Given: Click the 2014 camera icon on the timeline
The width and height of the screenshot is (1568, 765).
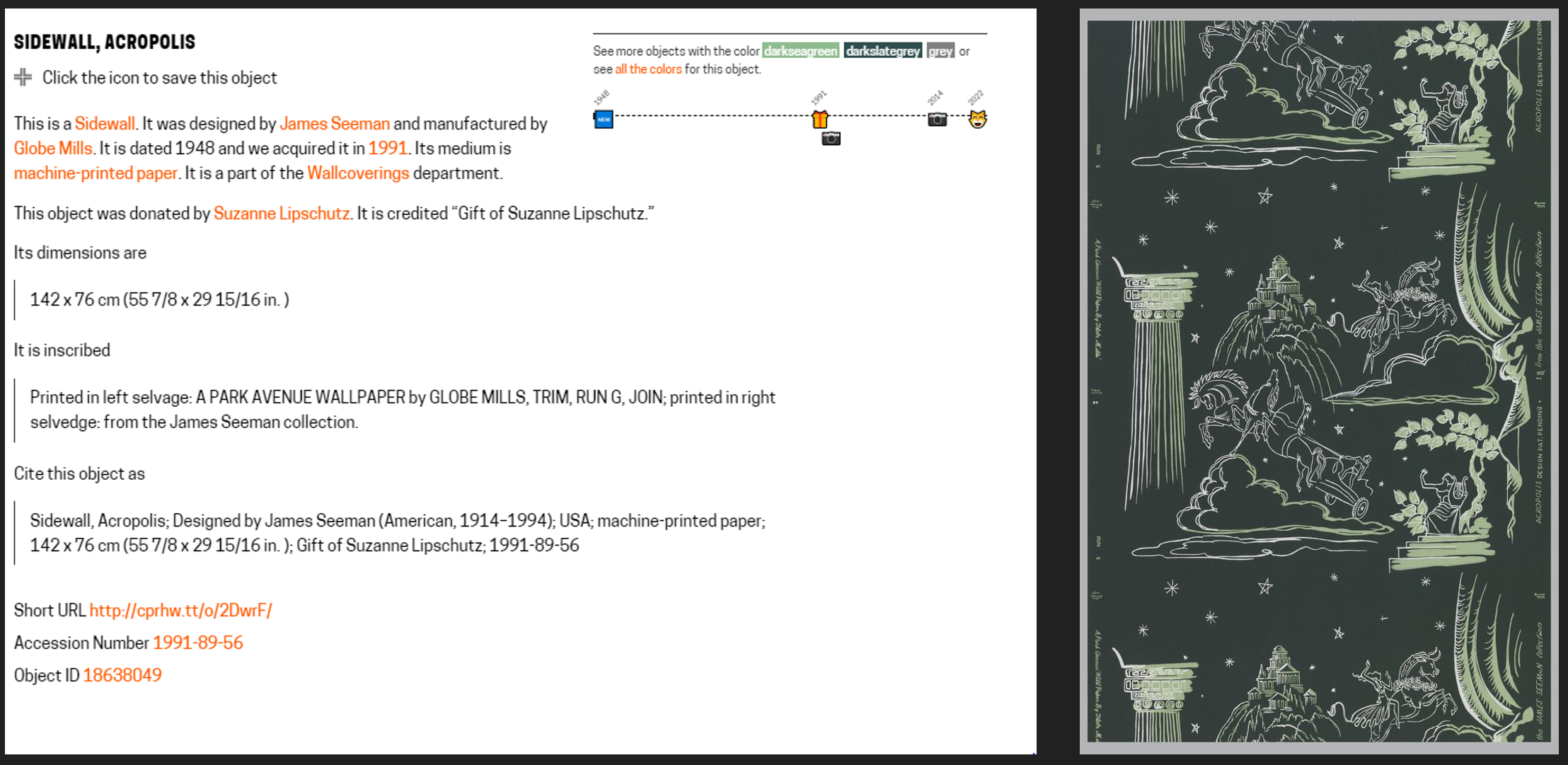Looking at the screenshot, I should (937, 120).
